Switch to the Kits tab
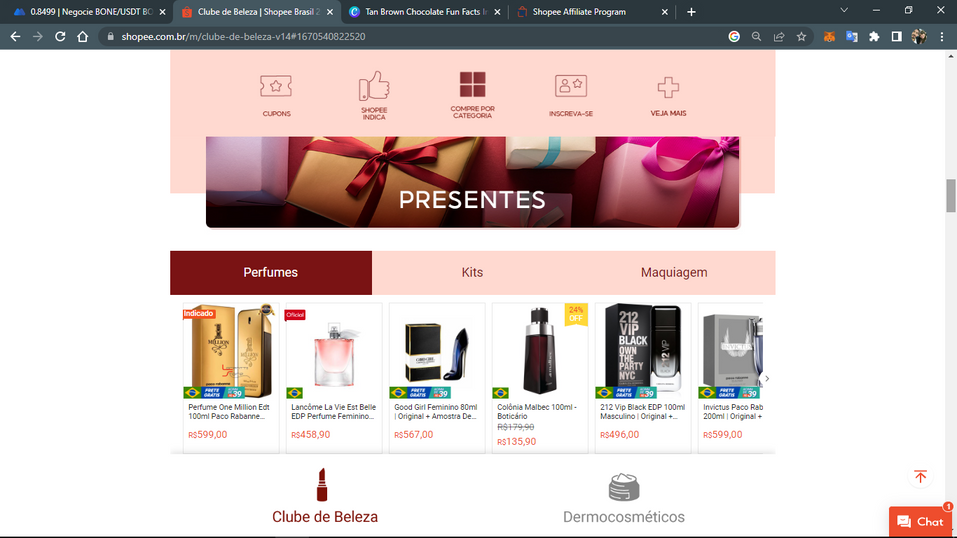This screenshot has width=957, height=538. click(472, 272)
